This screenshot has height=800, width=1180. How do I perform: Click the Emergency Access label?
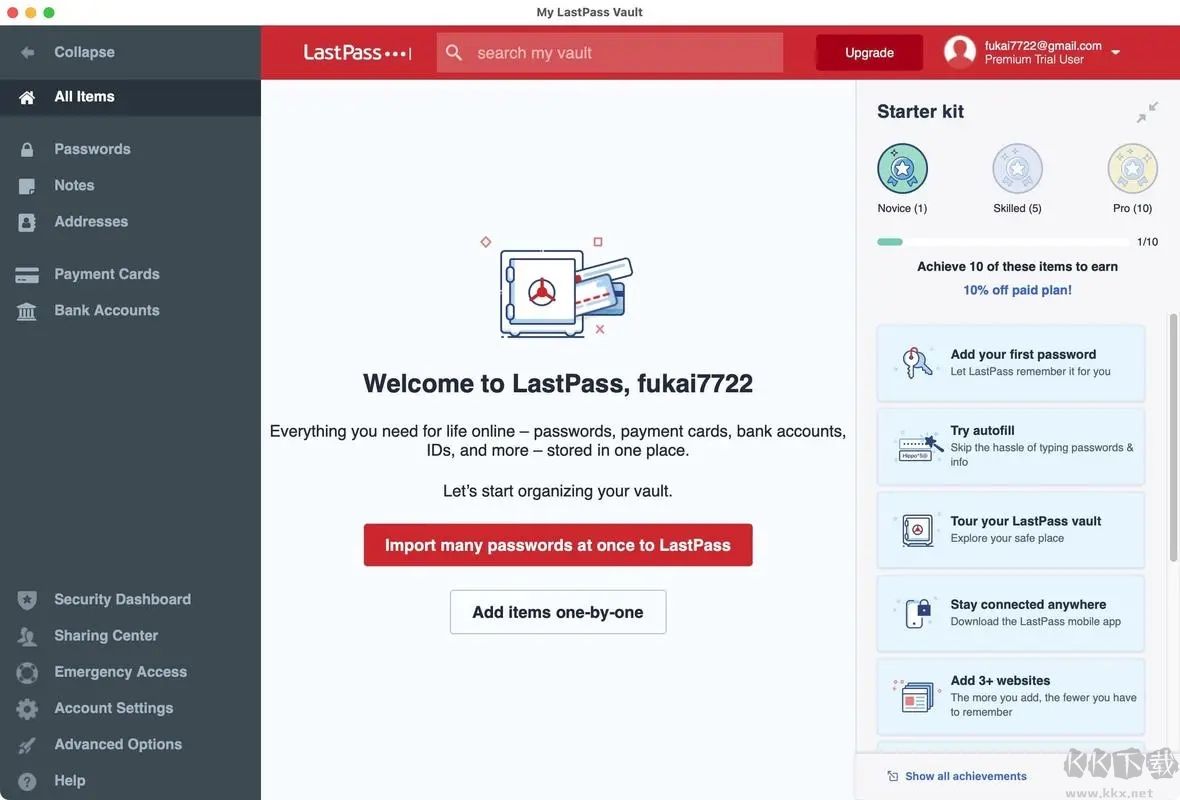pyautogui.click(x=120, y=671)
